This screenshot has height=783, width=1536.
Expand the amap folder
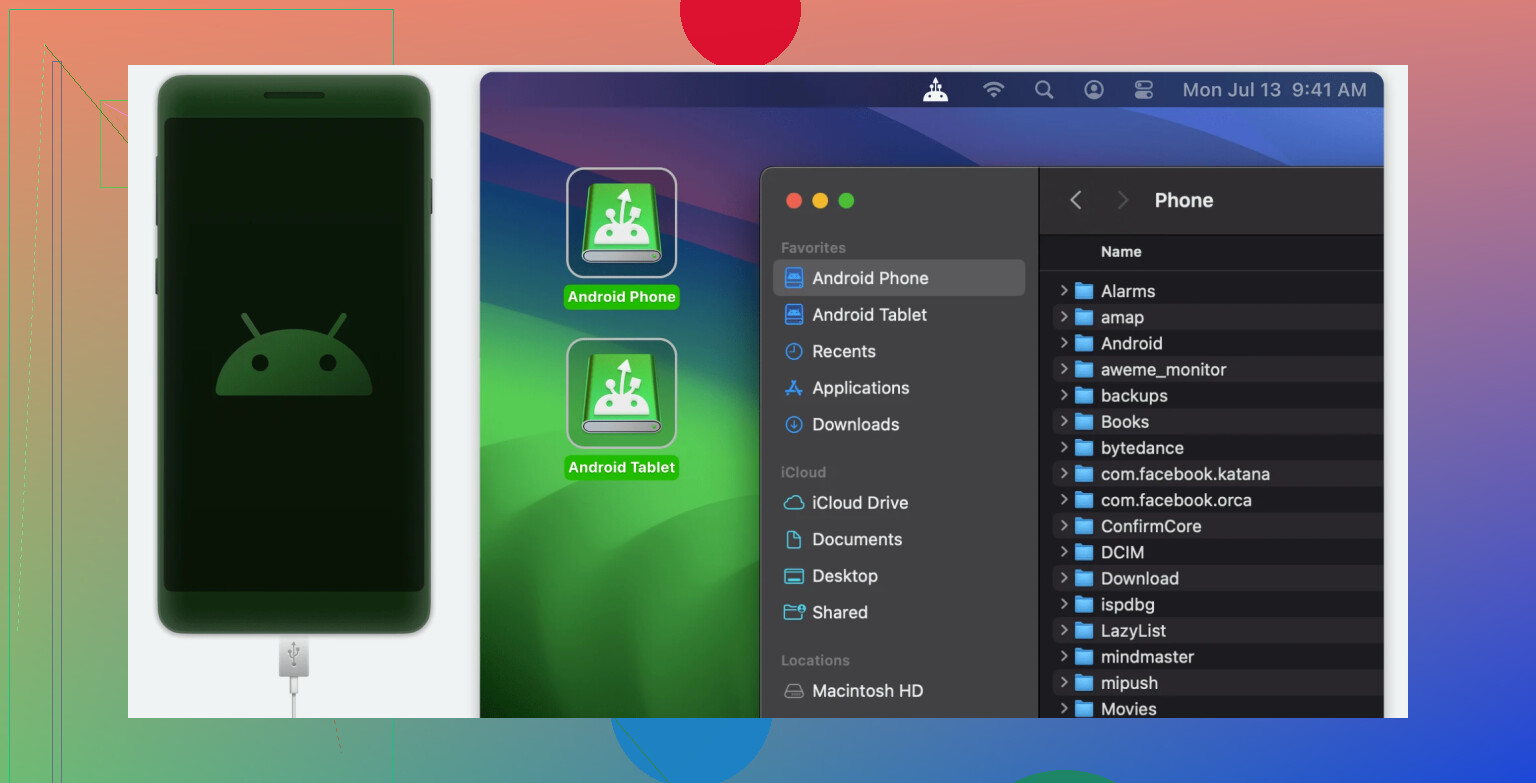coord(1064,317)
